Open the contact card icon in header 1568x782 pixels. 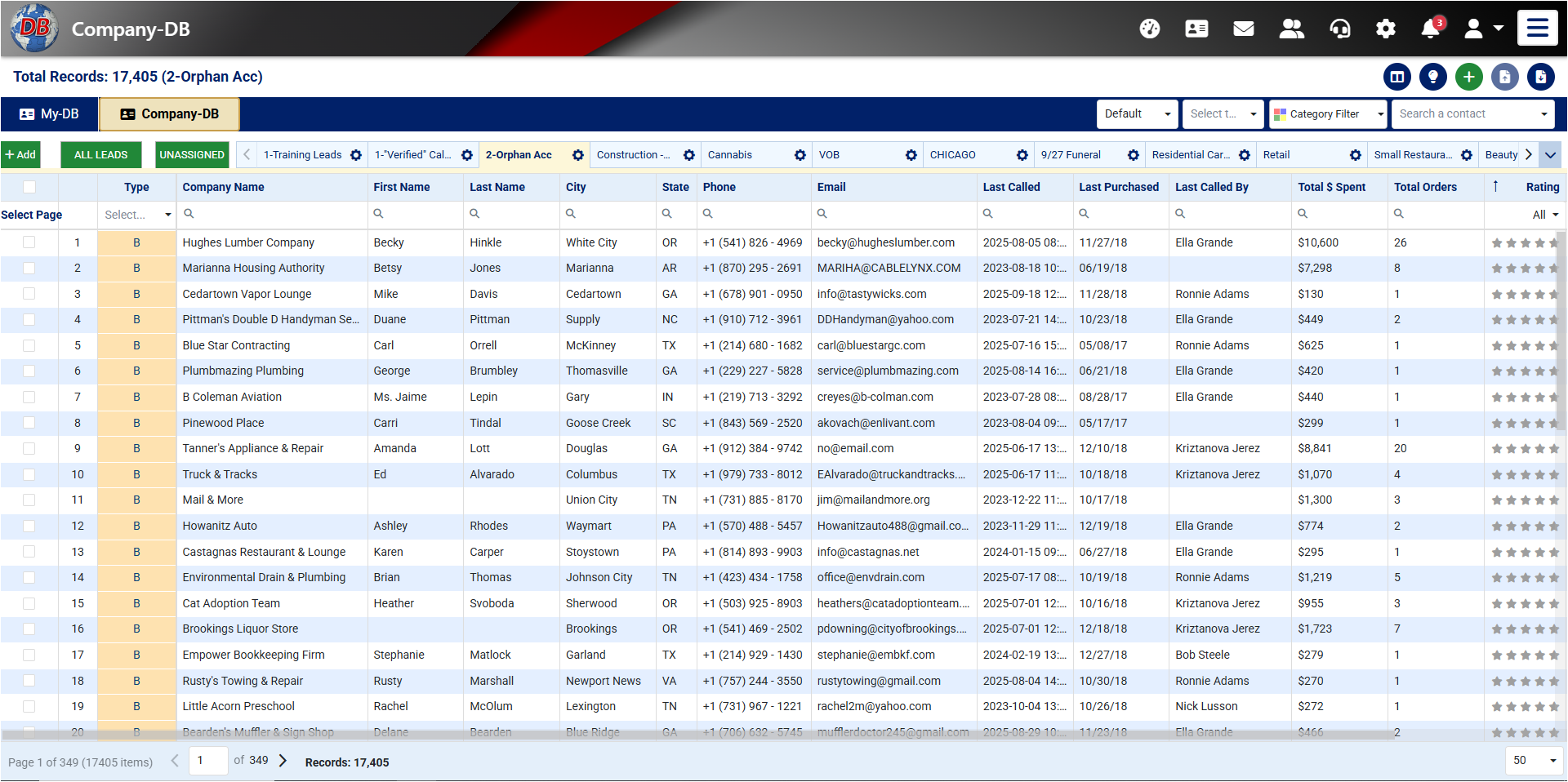[1196, 29]
